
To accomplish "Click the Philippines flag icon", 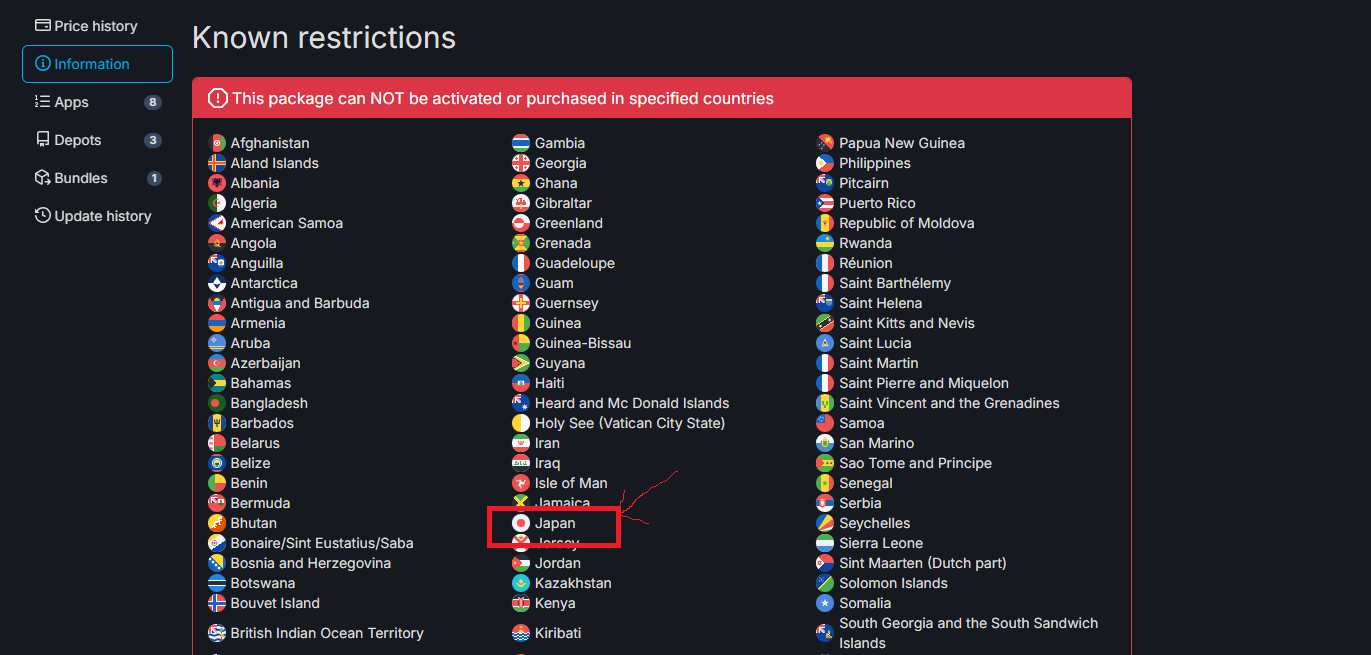I will 825,163.
